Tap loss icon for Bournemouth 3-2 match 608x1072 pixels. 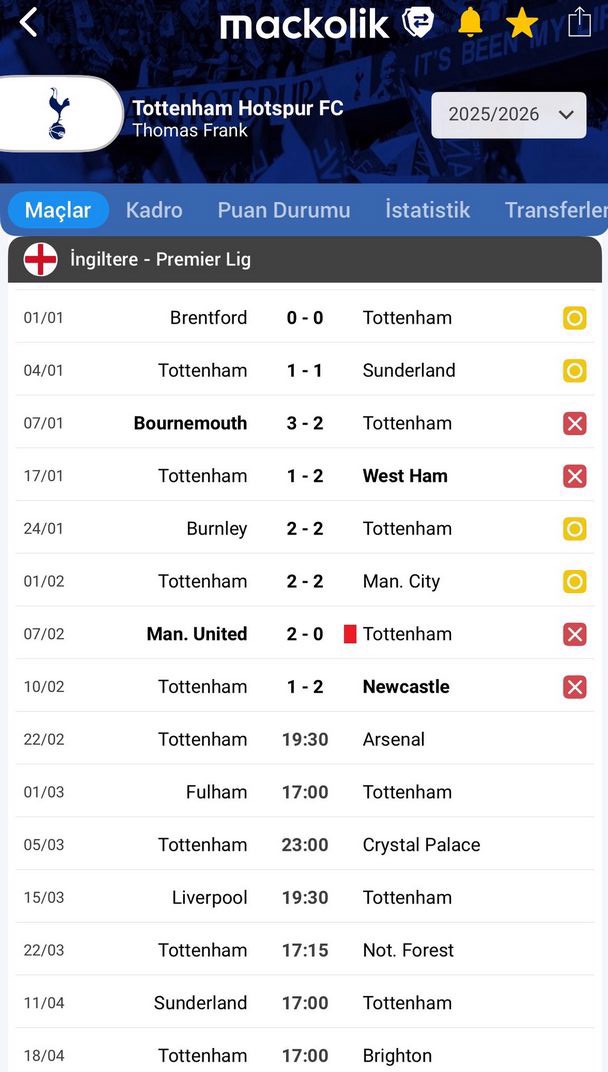point(574,424)
